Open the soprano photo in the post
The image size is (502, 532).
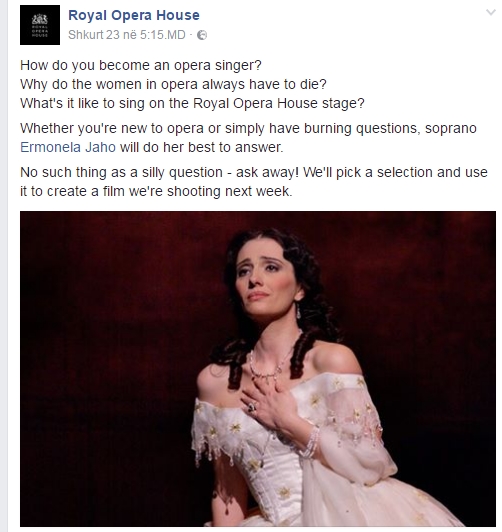(258, 369)
